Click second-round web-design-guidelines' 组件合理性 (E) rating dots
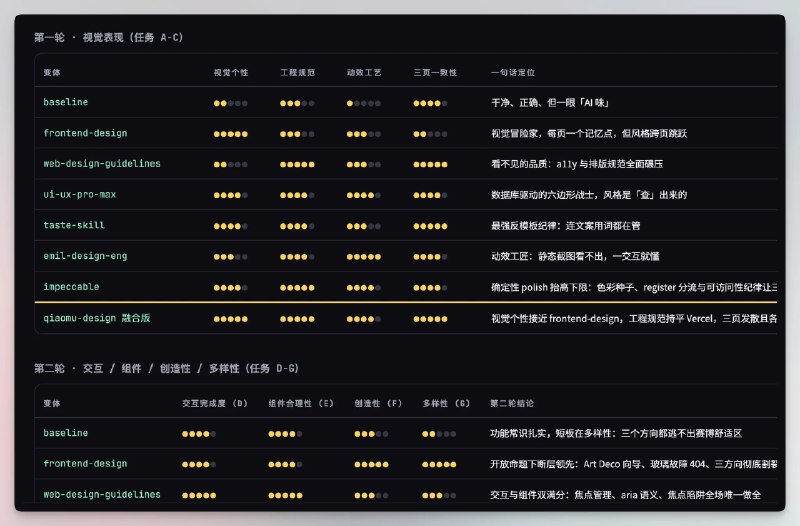The width and height of the screenshot is (800, 526). (285, 495)
